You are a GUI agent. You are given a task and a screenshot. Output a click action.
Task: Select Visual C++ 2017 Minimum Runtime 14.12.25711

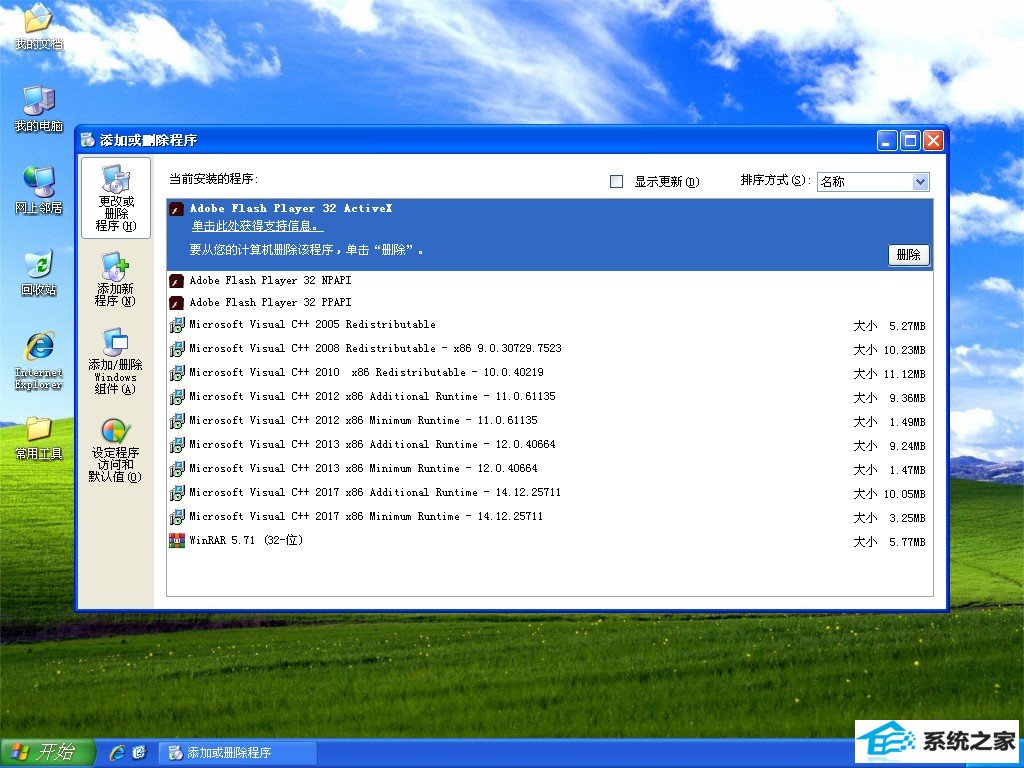pos(549,517)
